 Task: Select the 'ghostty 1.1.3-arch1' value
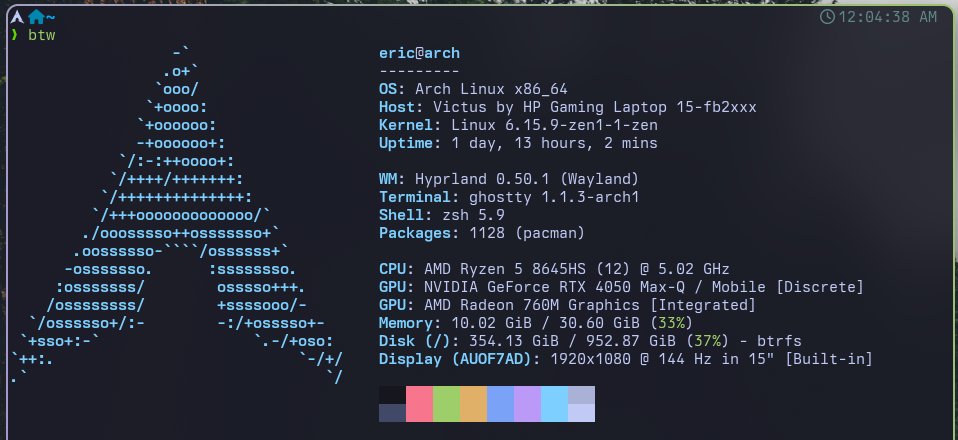pyautogui.click(x=554, y=197)
